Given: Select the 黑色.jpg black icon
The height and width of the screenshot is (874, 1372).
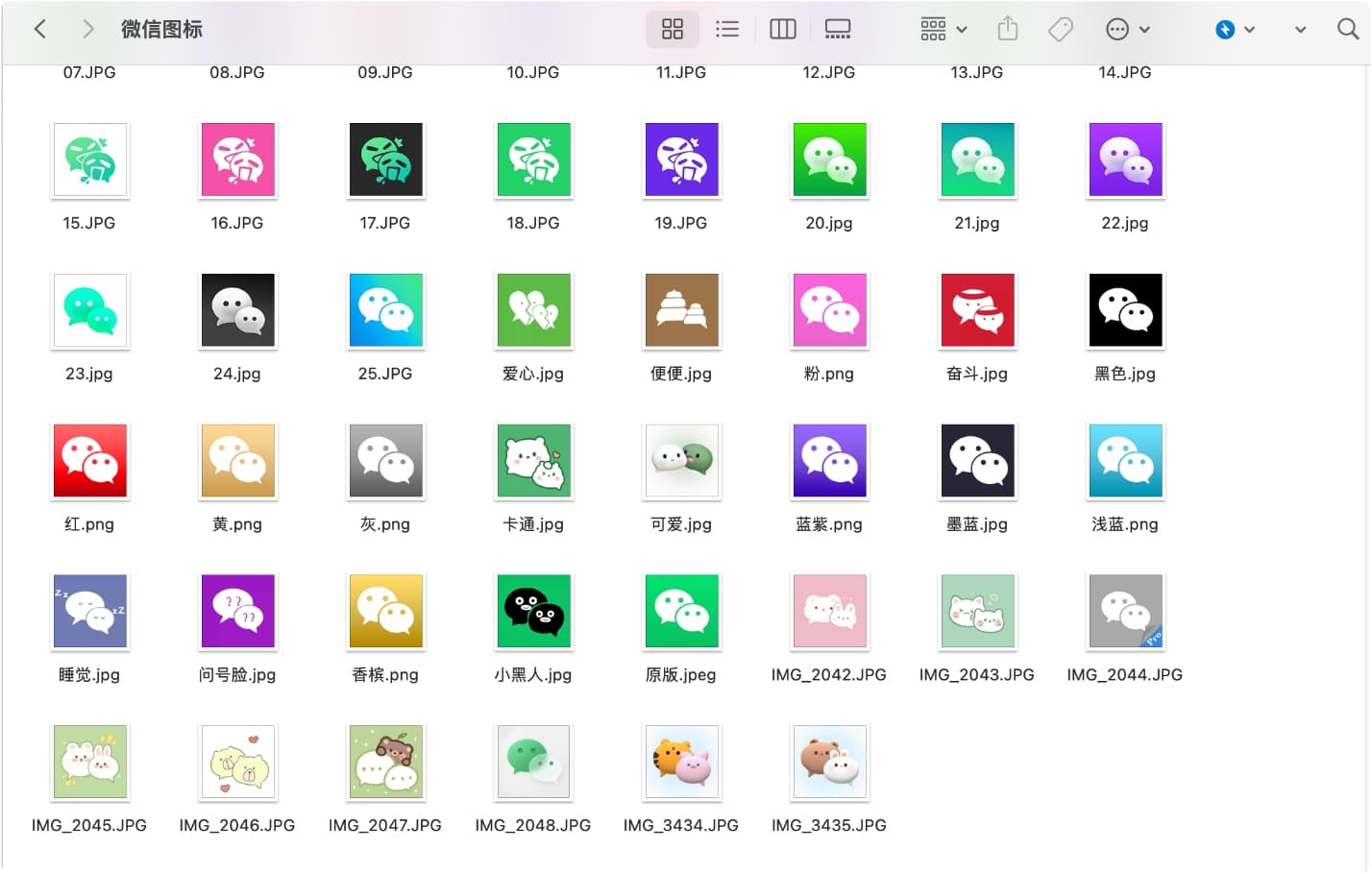Looking at the screenshot, I should [1125, 310].
